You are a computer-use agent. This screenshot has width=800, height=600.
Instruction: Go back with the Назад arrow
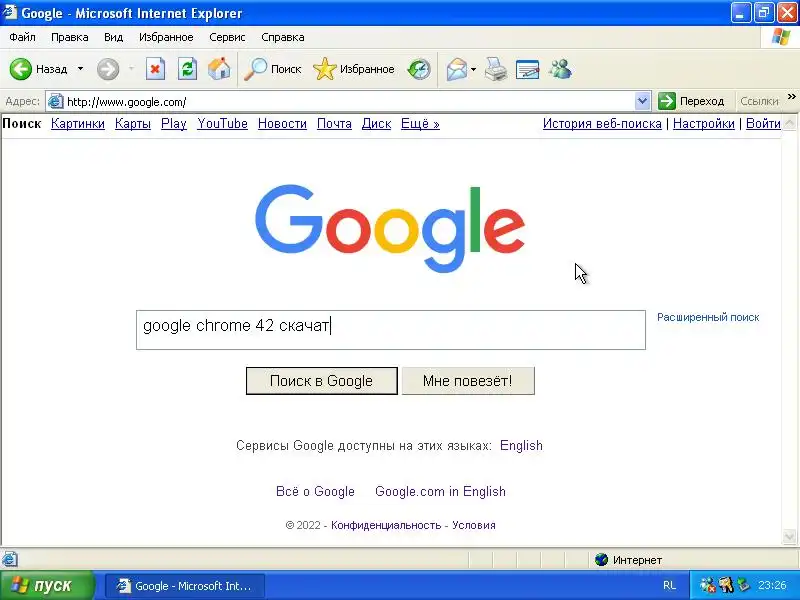[x=39, y=69]
